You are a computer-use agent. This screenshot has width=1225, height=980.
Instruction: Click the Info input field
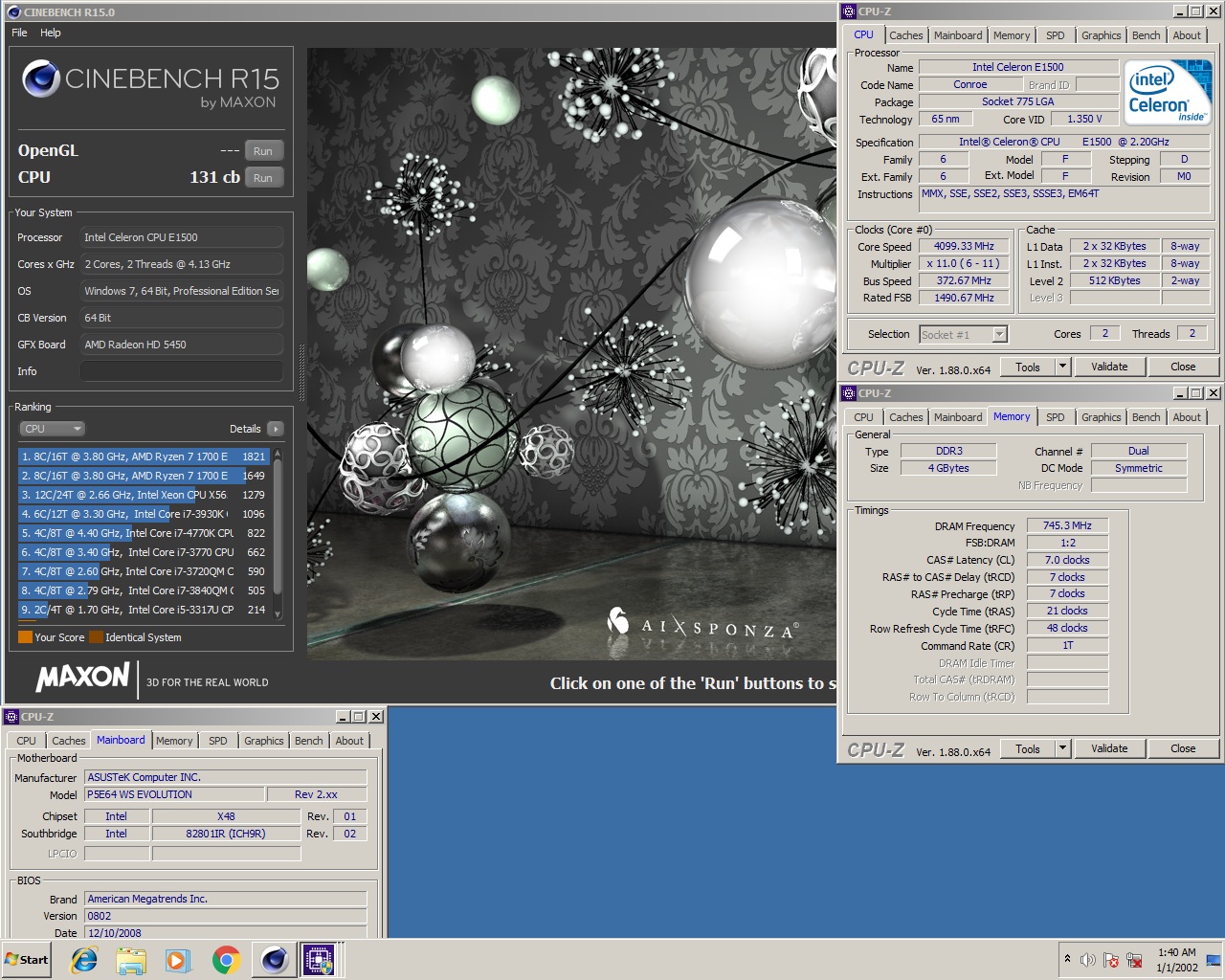coord(182,371)
